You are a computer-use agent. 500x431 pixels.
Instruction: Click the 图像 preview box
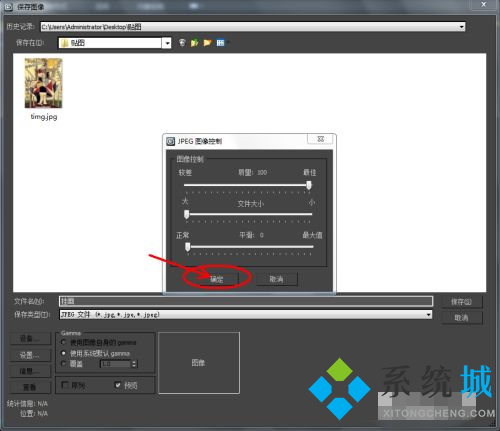[x=199, y=363]
